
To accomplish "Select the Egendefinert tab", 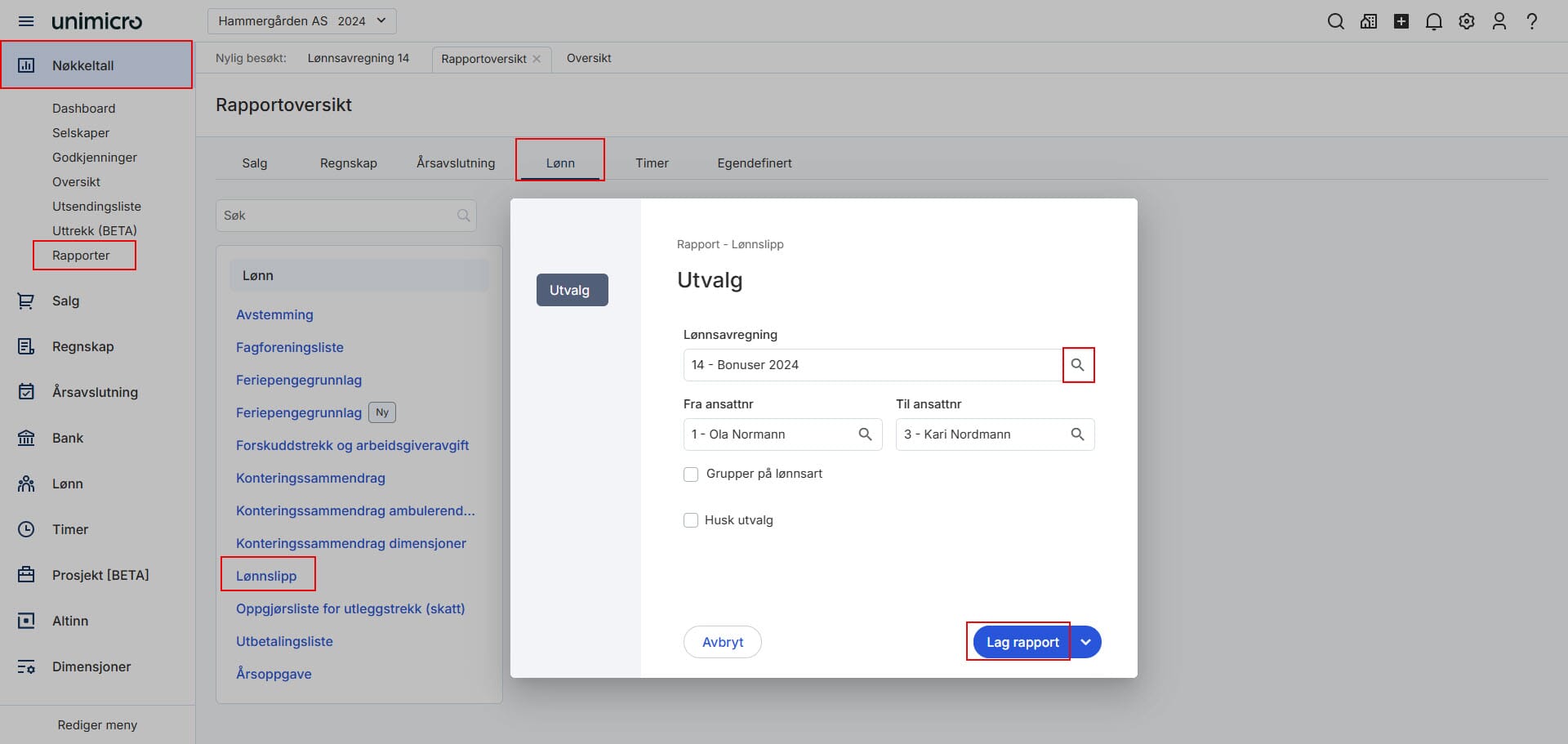I will point(755,163).
